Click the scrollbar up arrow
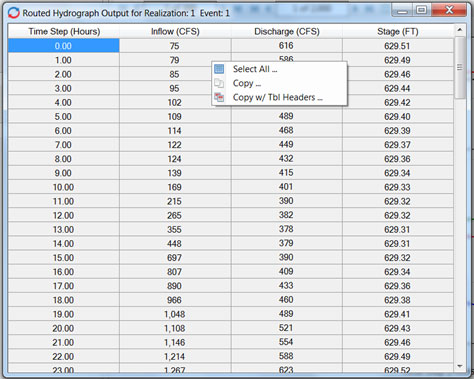Viewport: 474px width, 379px height. pyautogui.click(x=460, y=30)
